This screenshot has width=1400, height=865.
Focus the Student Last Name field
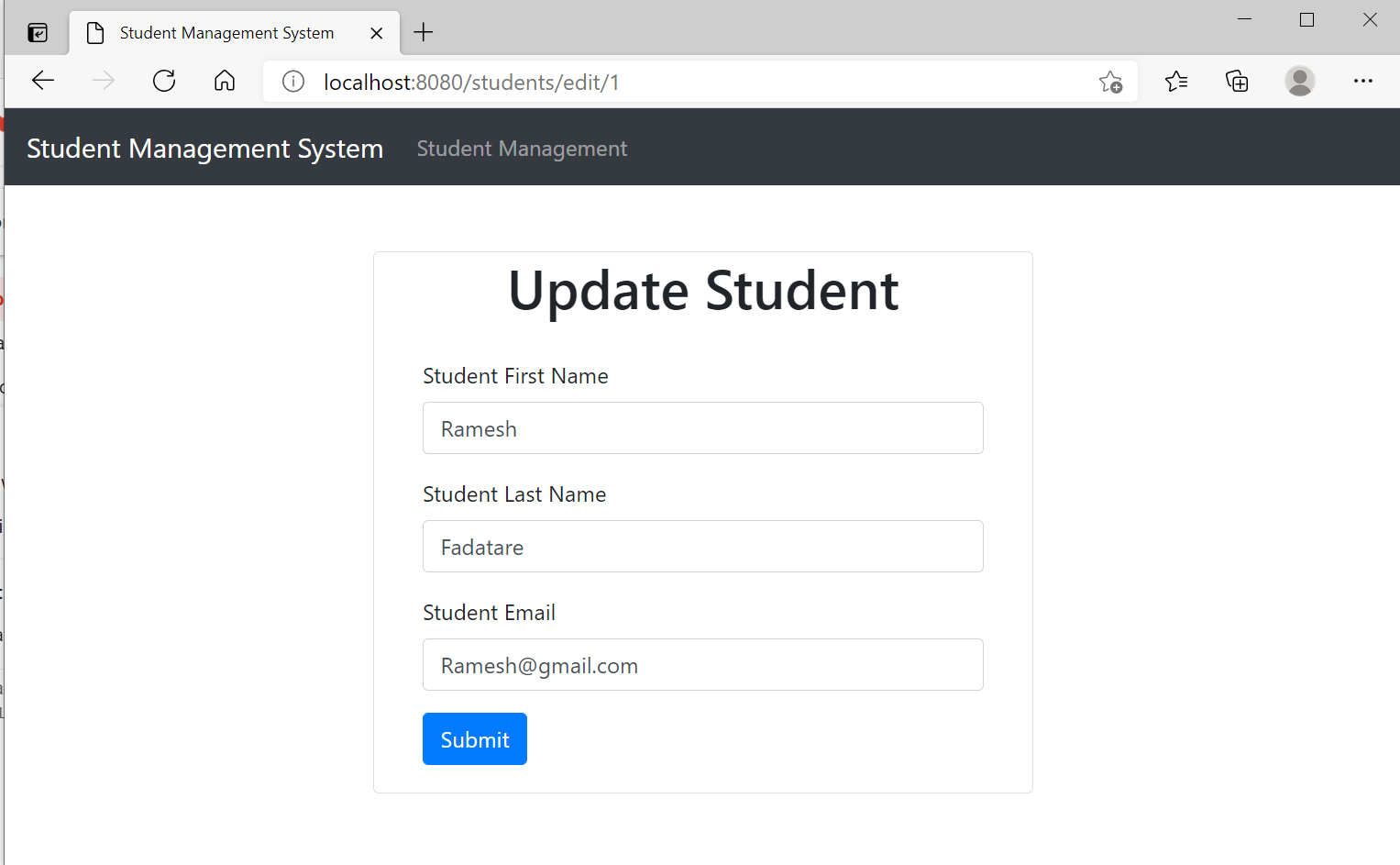click(x=702, y=547)
